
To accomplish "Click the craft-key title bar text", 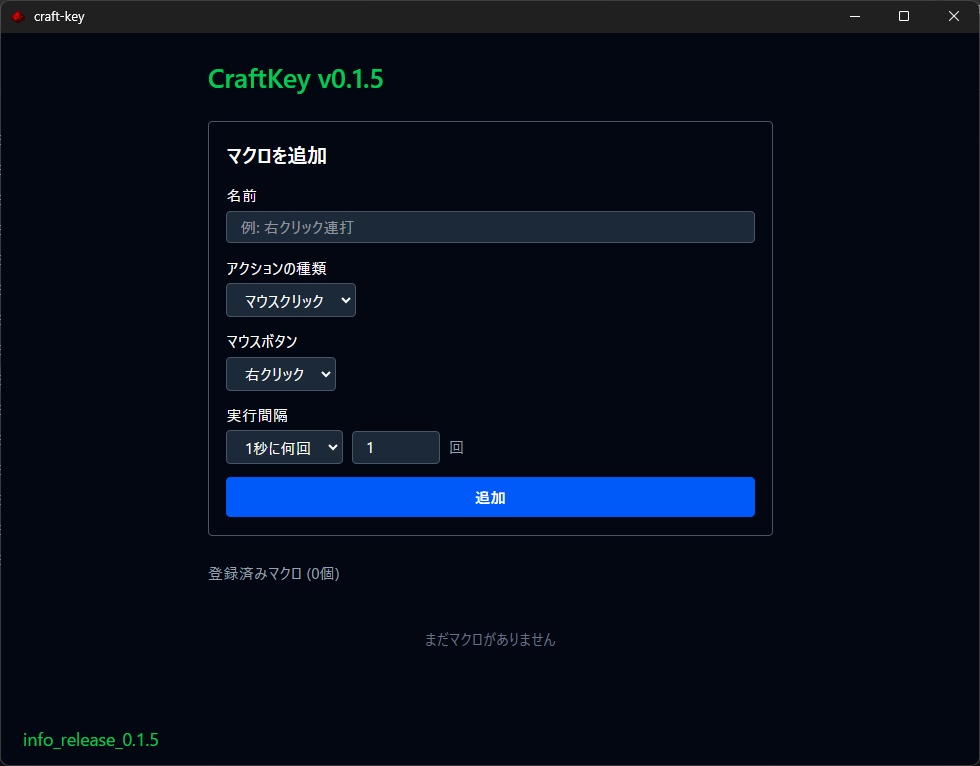I will (58, 16).
